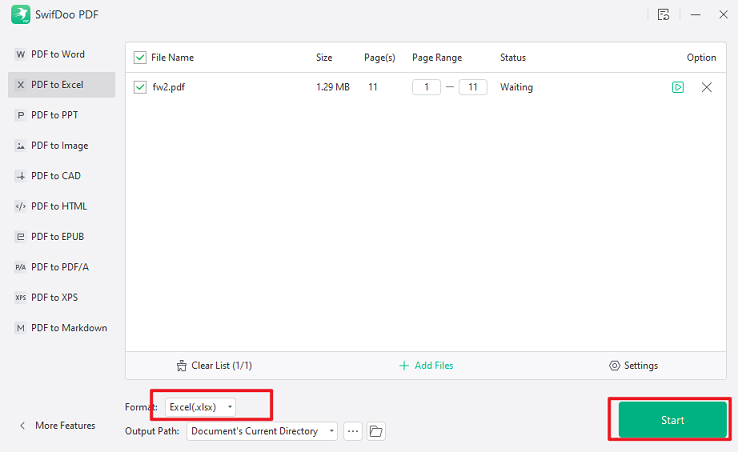Choose PDF to PDF/A option
Screen dimensions: 738x452
[61, 267]
